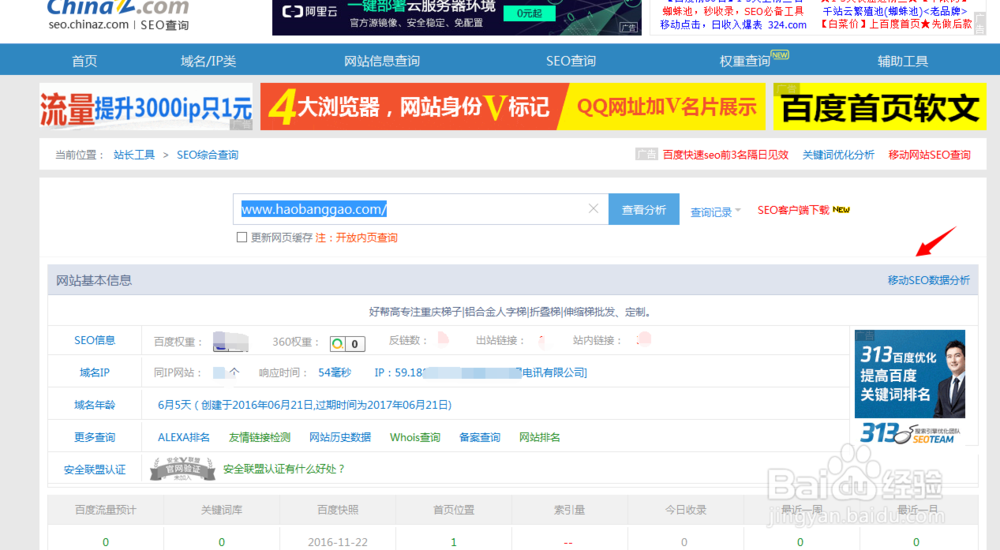Open the SEO查询 menu

tap(570, 61)
